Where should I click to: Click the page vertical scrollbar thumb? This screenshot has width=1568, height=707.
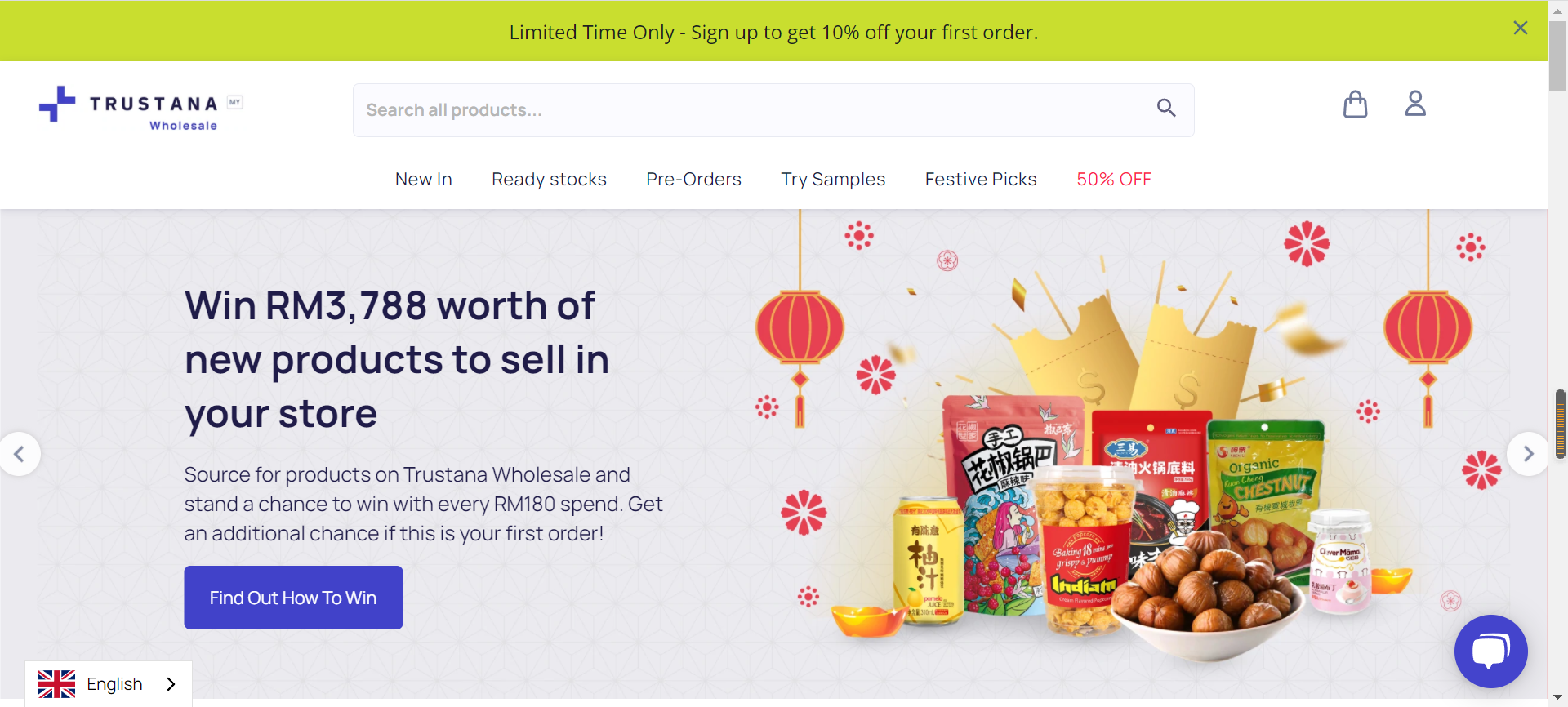pyautogui.click(x=1557, y=57)
